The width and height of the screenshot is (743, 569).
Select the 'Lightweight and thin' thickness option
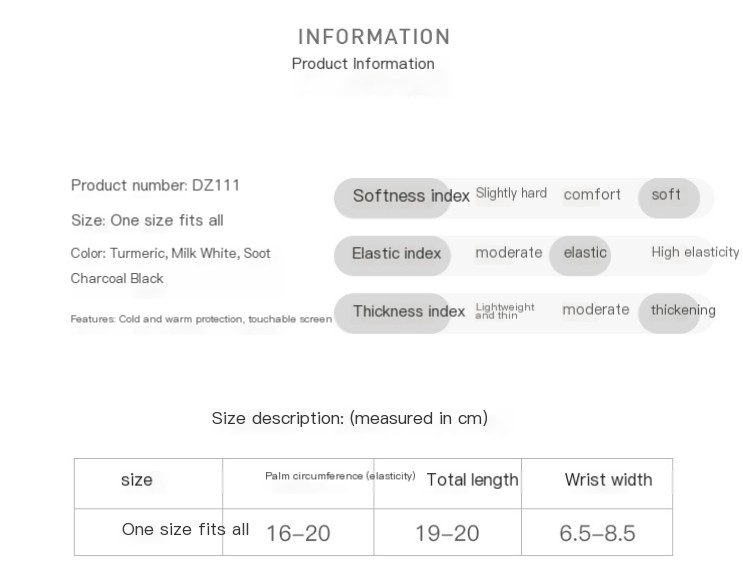(x=505, y=310)
